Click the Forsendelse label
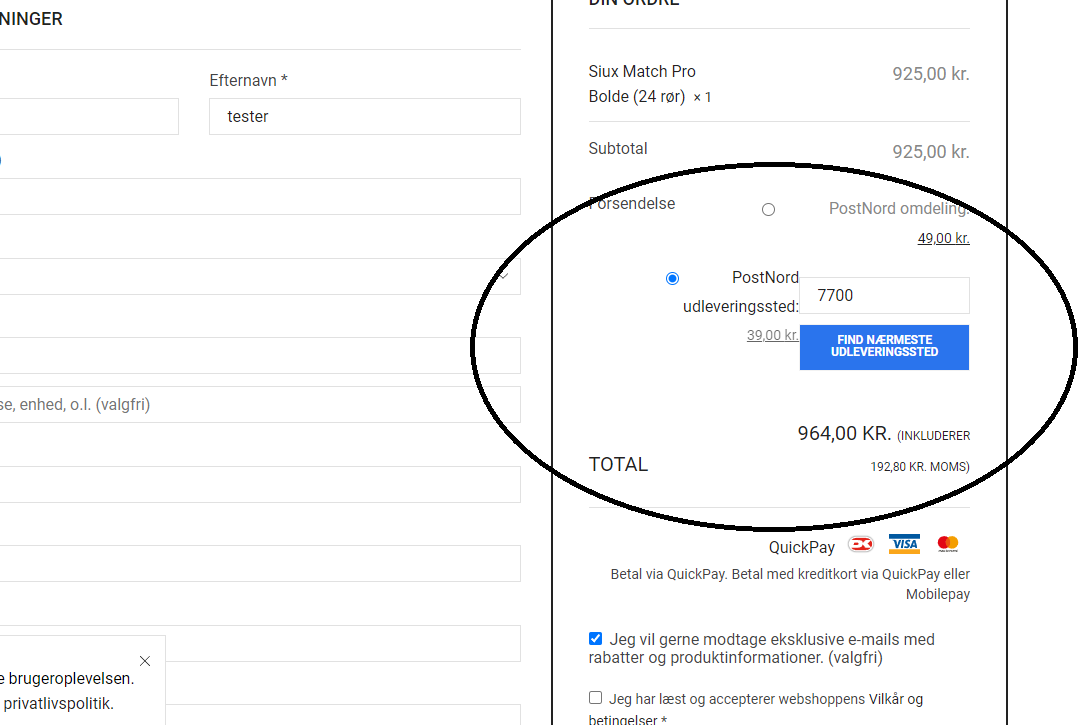This screenshot has width=1079, height=725. [632, 204]
